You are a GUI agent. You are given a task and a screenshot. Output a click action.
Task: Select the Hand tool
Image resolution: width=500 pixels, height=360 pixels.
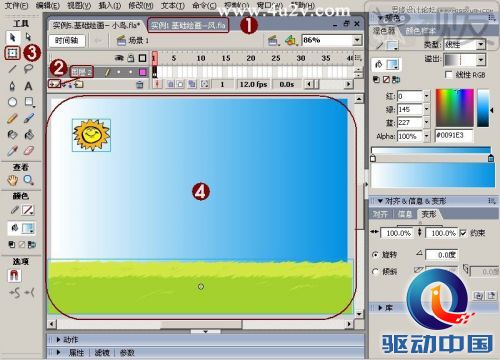[13, 180]
